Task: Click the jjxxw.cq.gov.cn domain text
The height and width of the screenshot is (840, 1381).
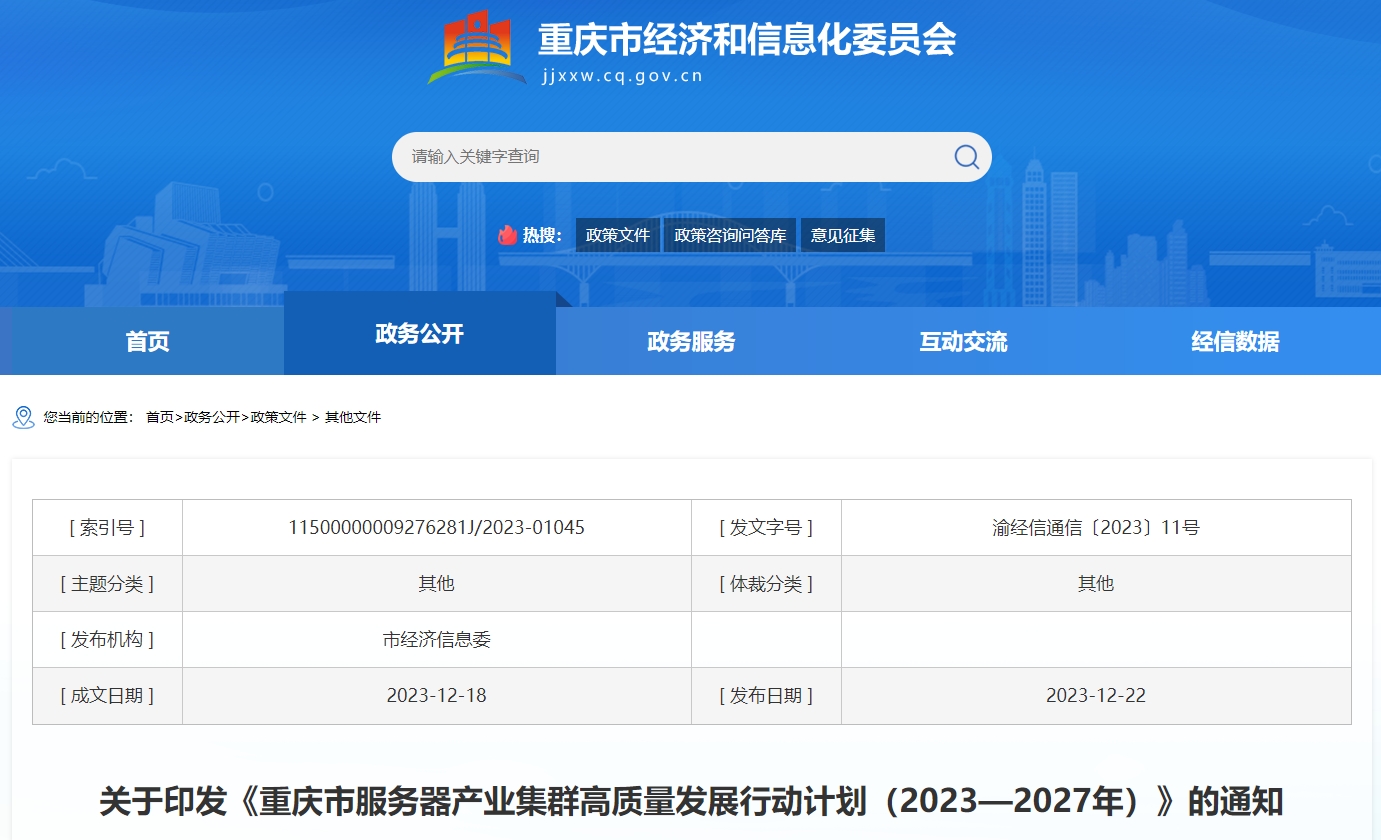Action: click(x=621, y=76)
